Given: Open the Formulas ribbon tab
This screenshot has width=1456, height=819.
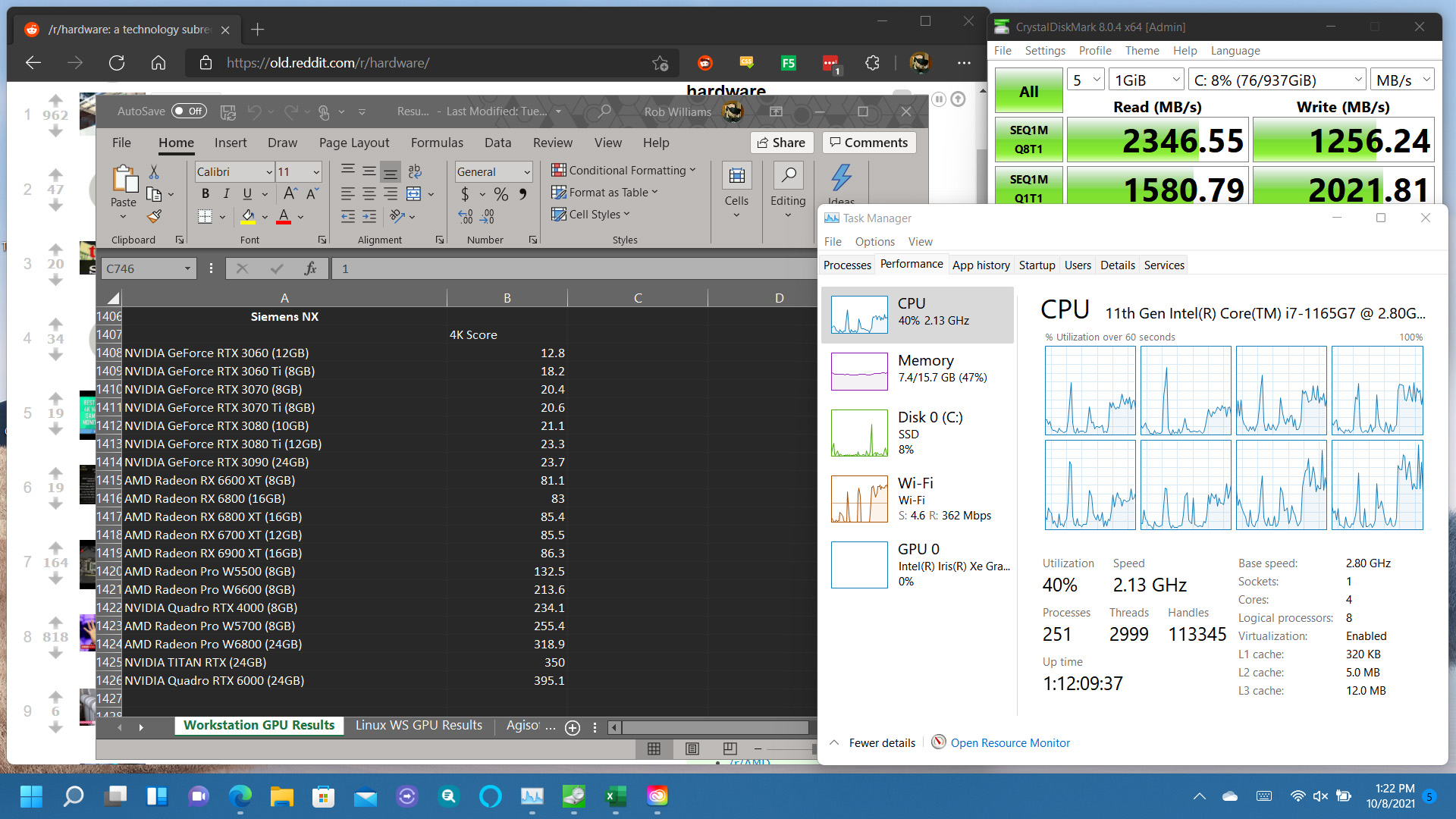Looking at the screenshot, I should [x=437, y=143].
